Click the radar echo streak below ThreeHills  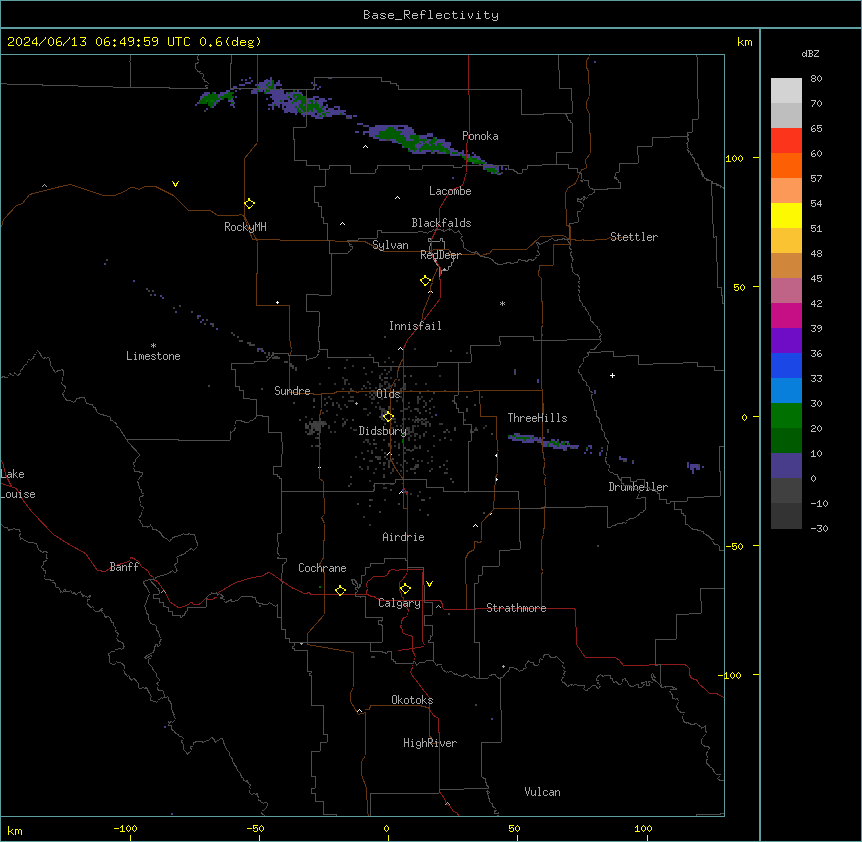pyautogui.click(x=543, y=441)
